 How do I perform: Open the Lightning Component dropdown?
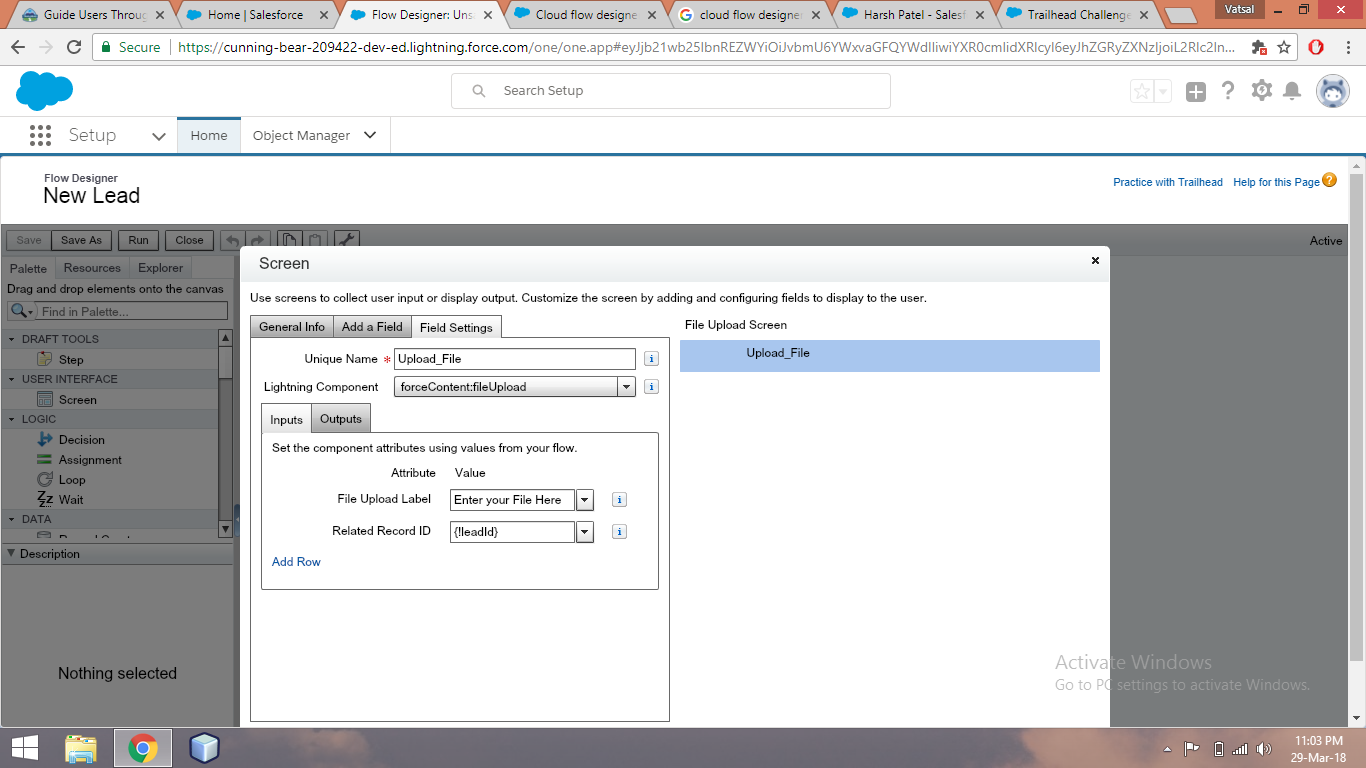626,387
